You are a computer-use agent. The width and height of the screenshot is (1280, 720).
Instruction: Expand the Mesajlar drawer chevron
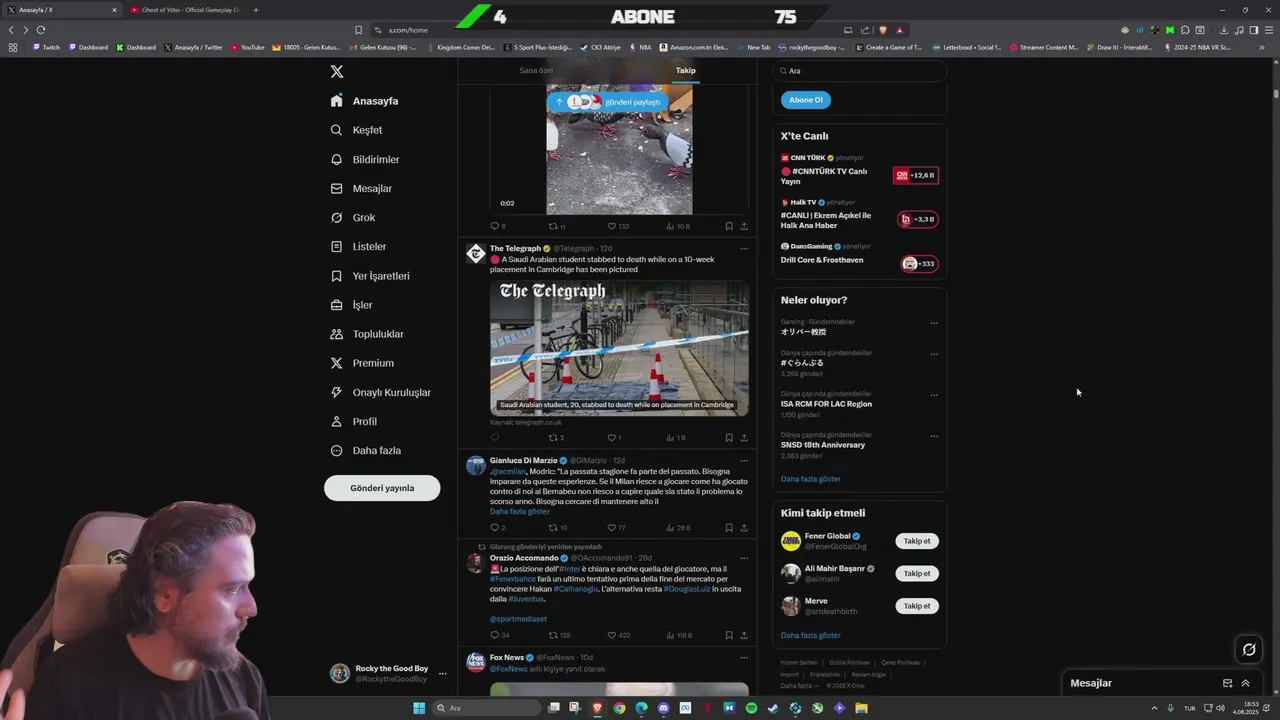1246,683
